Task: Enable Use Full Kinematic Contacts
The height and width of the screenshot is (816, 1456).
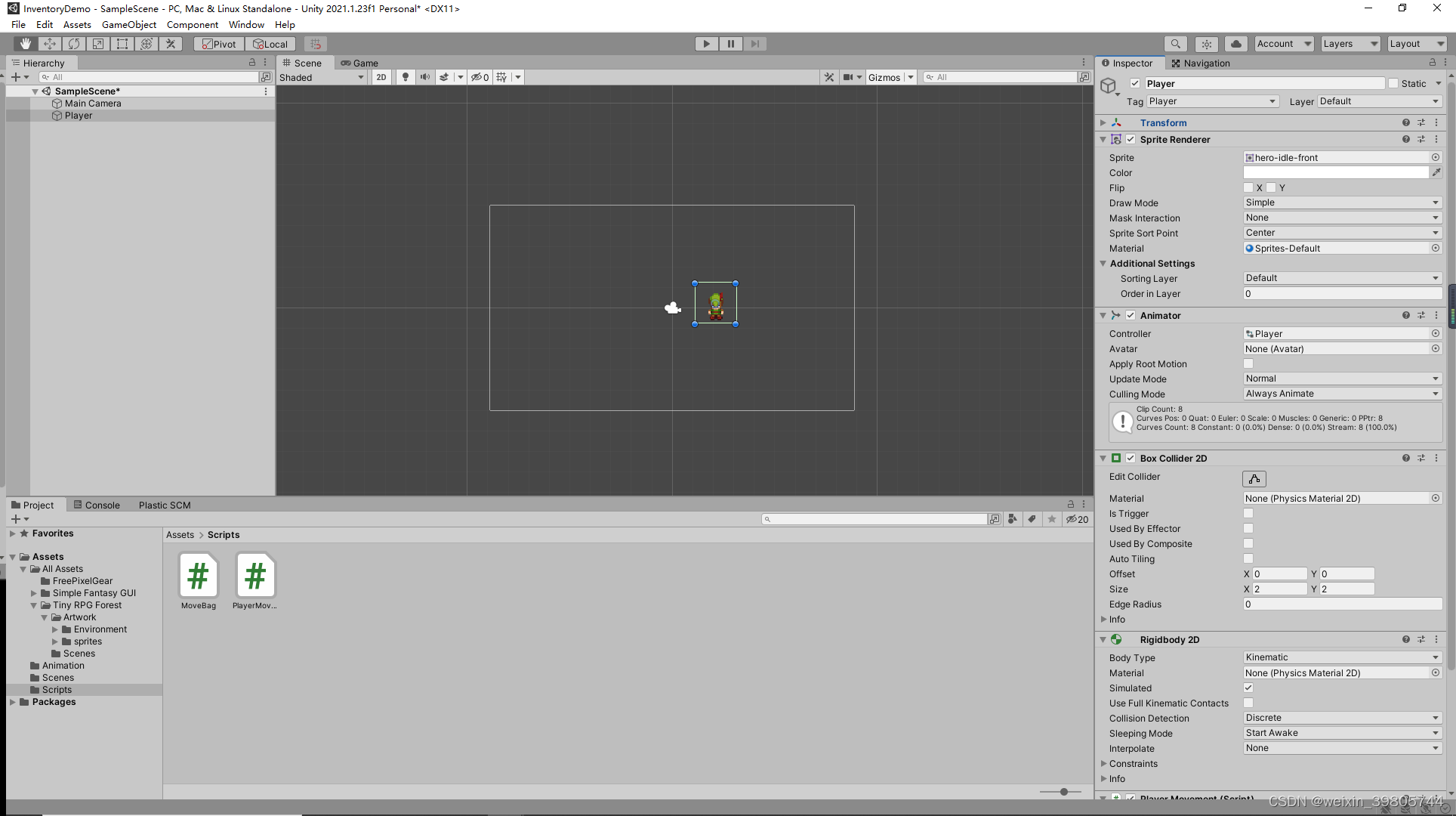Action: pos(1248,703)
